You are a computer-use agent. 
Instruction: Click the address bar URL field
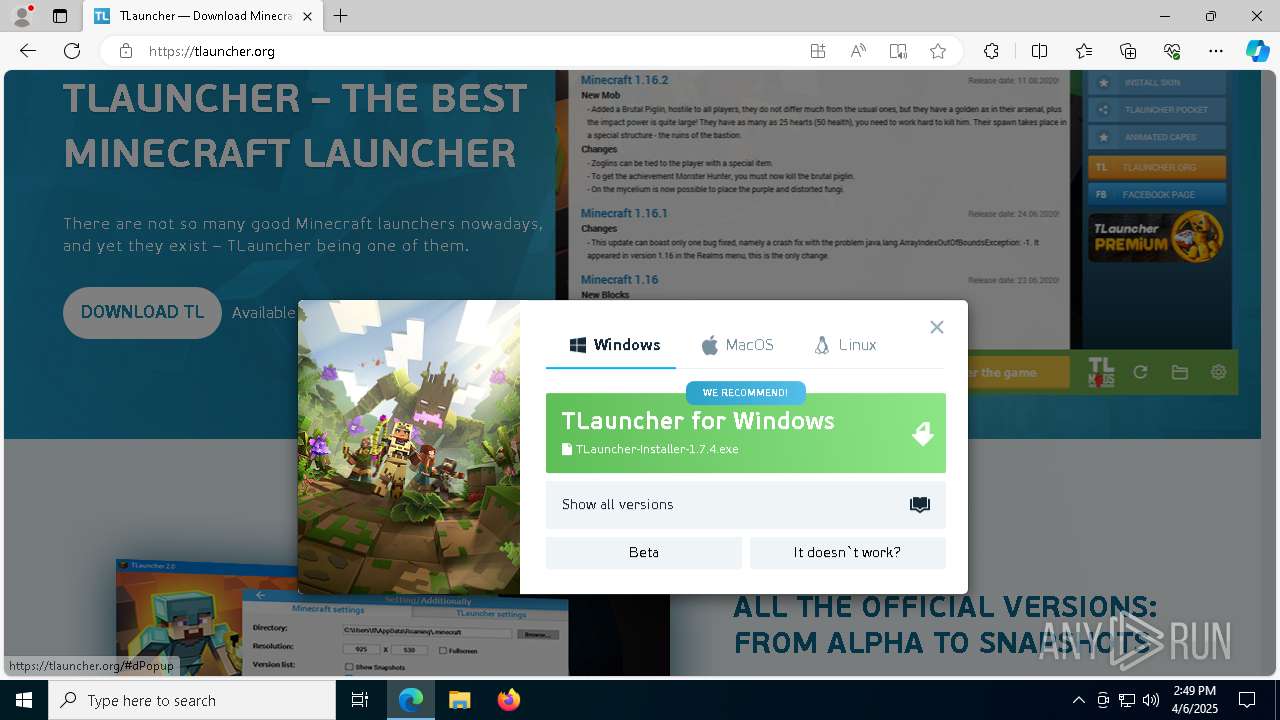(x=470, y=51)
